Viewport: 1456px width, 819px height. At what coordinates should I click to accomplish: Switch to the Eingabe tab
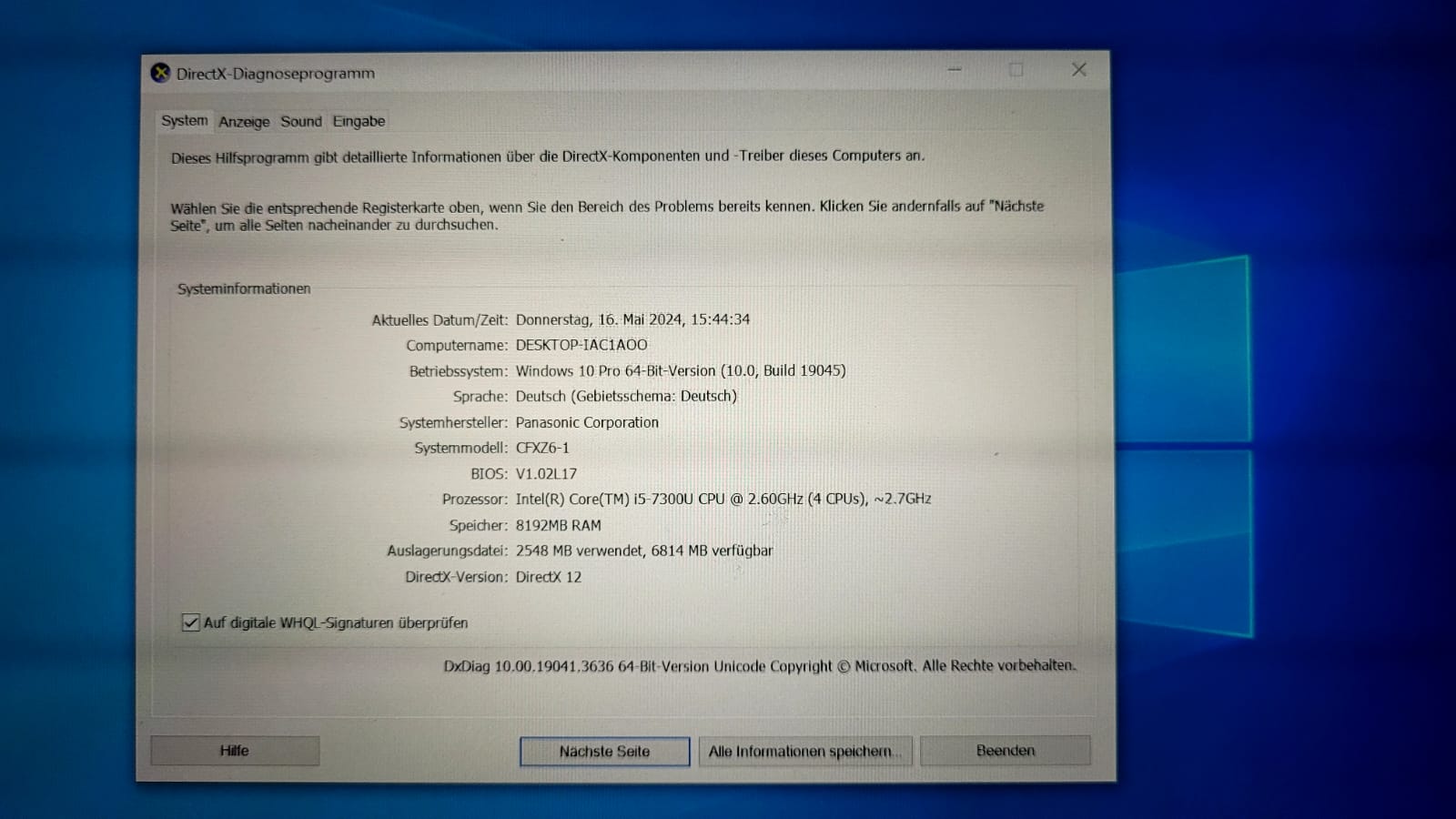point(359,121)
